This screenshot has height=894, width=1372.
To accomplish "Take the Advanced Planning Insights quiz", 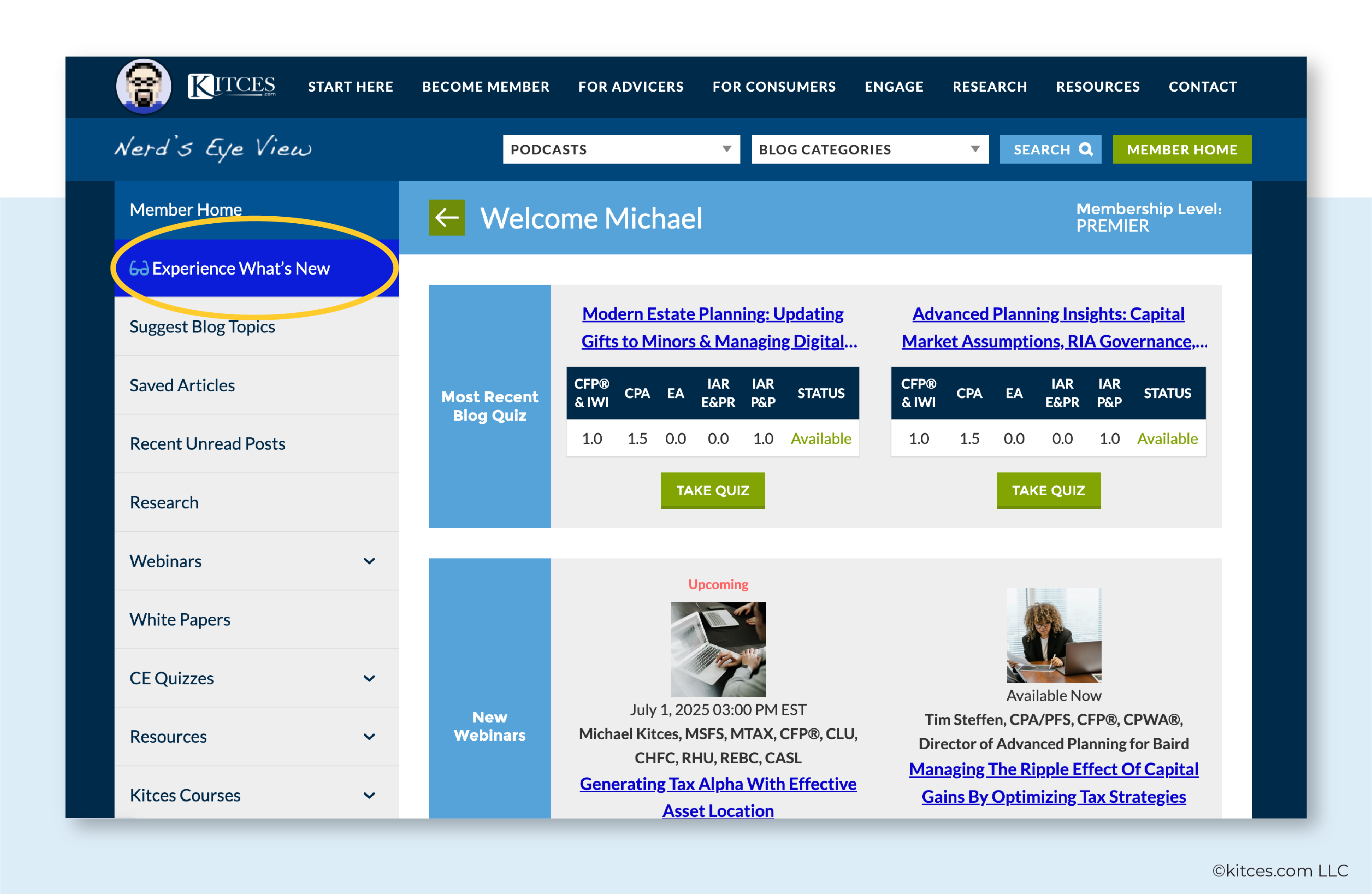I will [x=1049, y=490].
